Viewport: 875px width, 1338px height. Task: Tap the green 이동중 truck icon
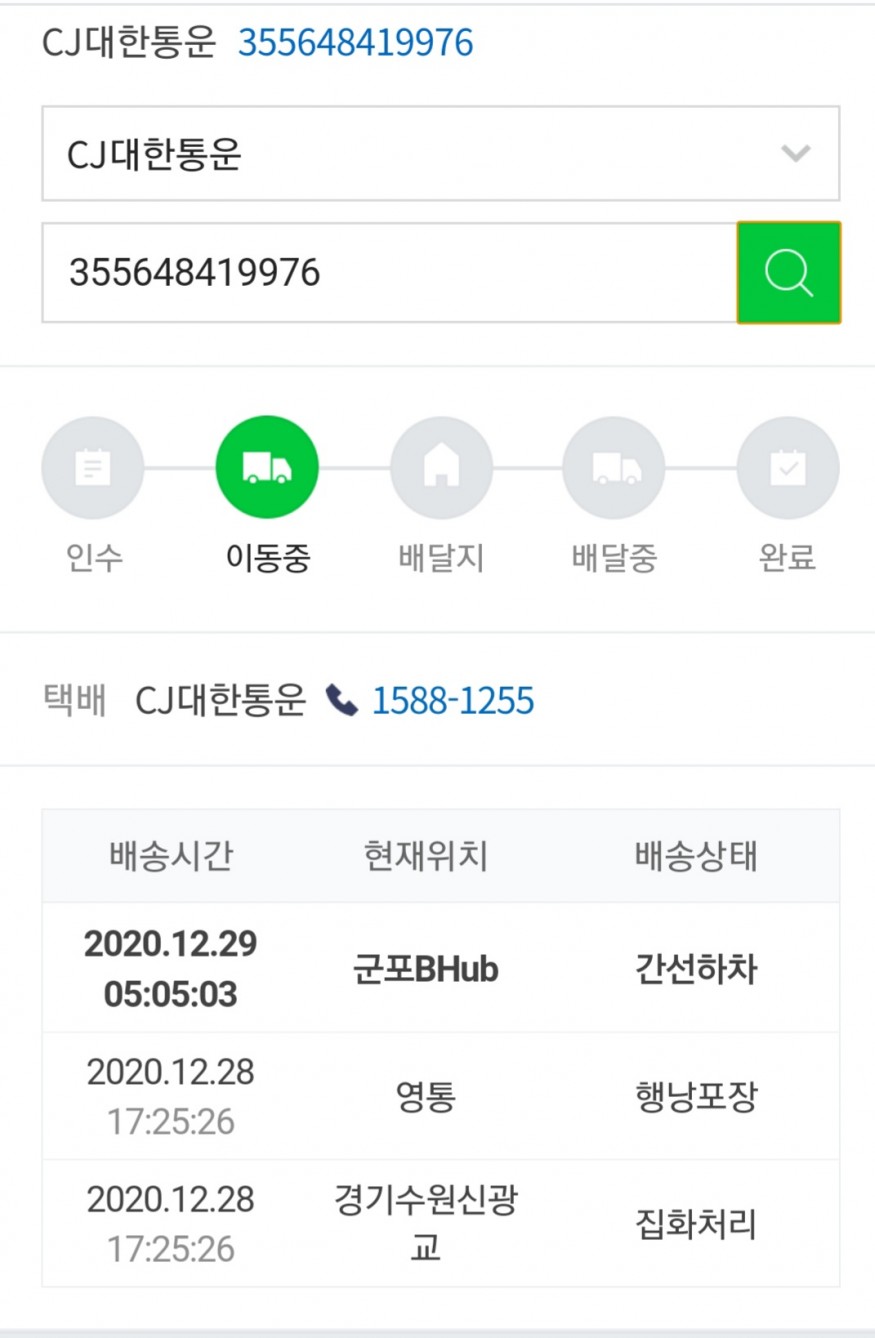click(x=267, y=468)
